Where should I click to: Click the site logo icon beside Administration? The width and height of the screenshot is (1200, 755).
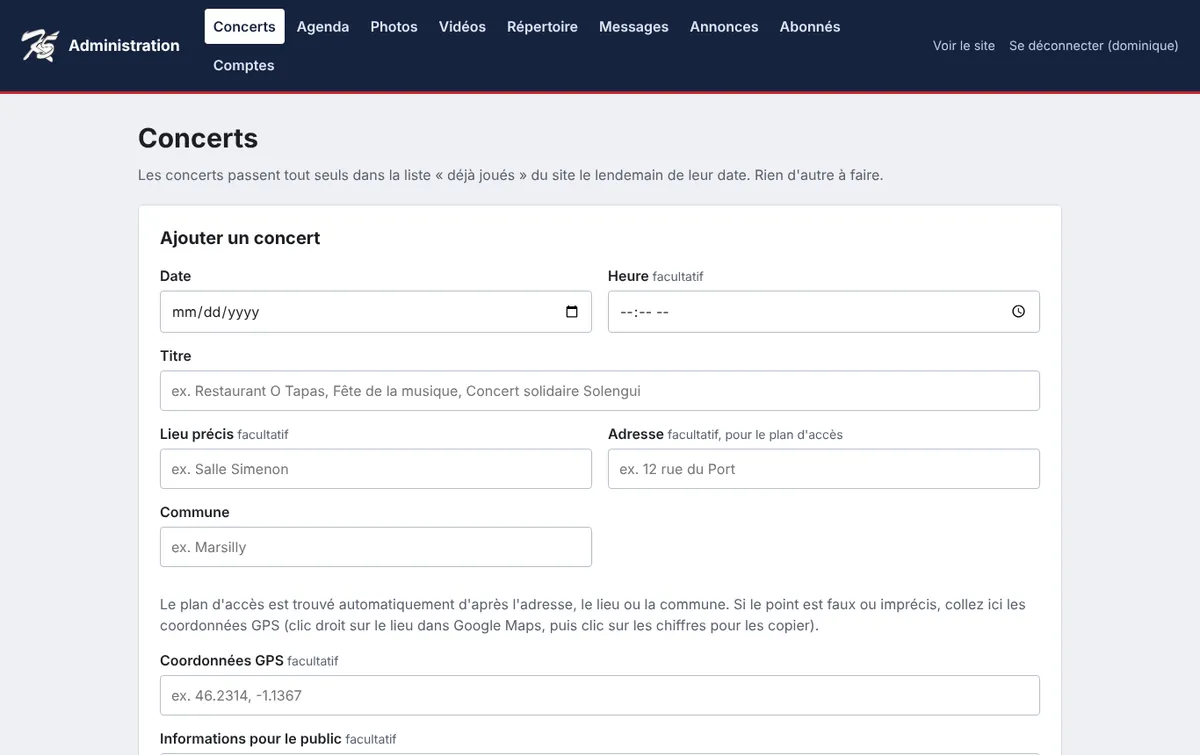coord(40,45)
